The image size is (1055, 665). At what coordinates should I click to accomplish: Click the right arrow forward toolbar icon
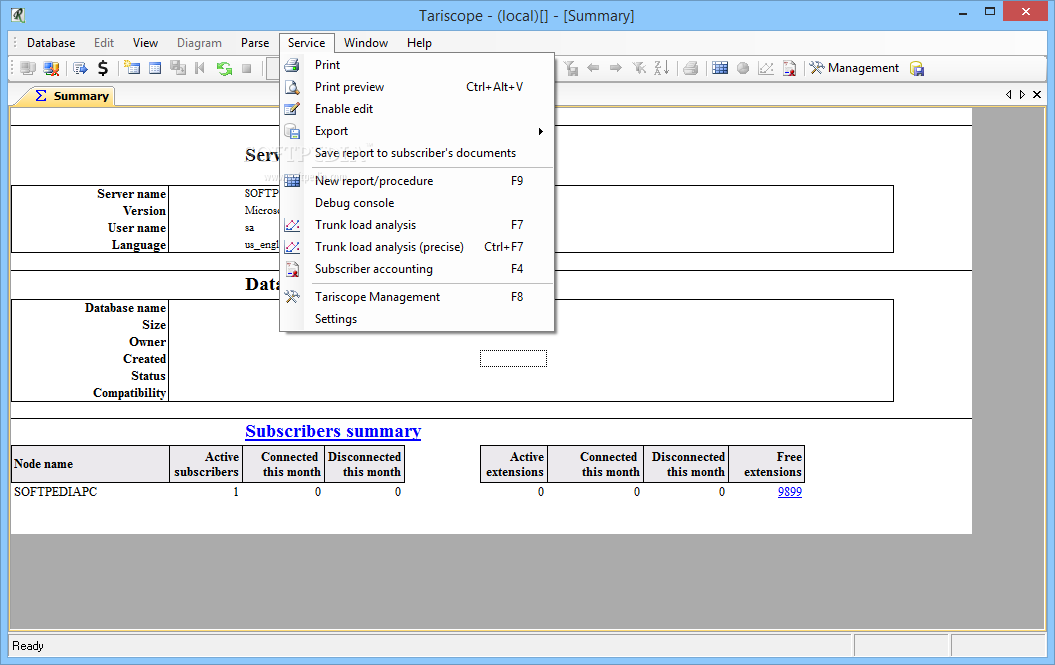(x=616, y=68)
